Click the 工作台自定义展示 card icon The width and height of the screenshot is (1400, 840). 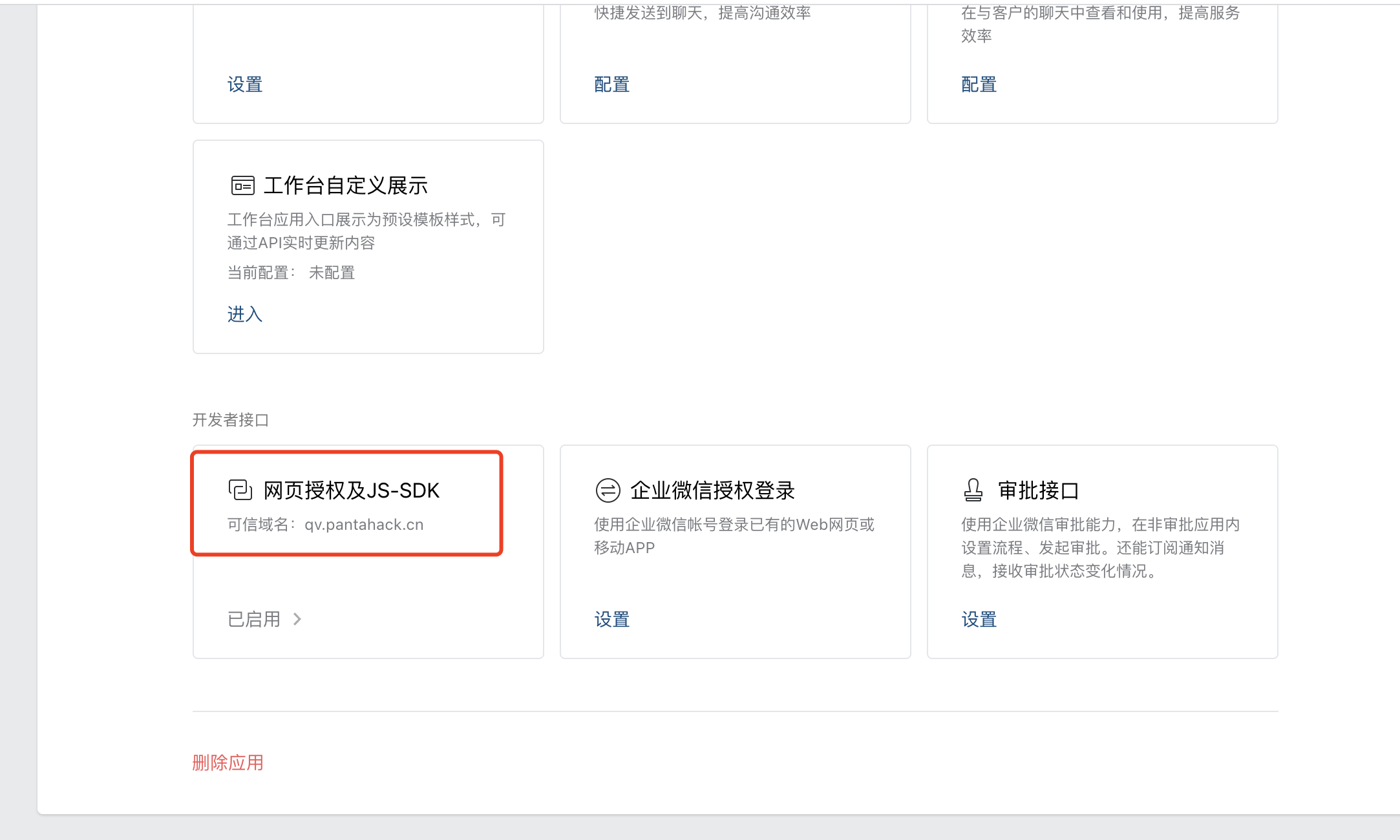[x=243, y=185]
